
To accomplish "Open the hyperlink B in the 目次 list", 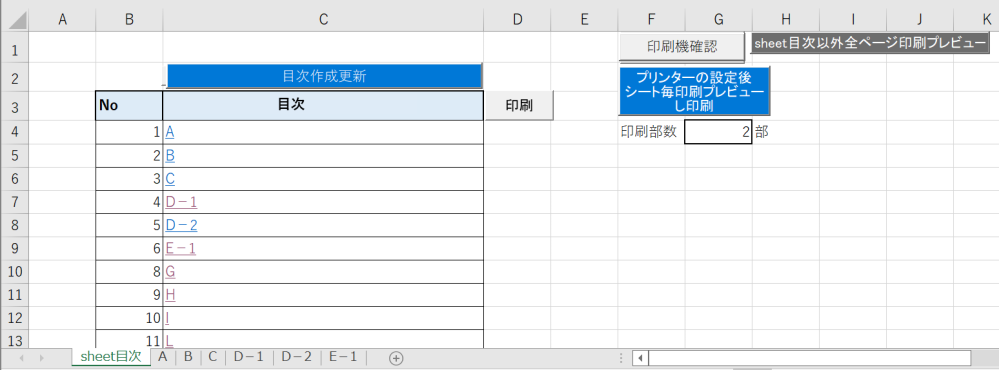I will point(169,156).
